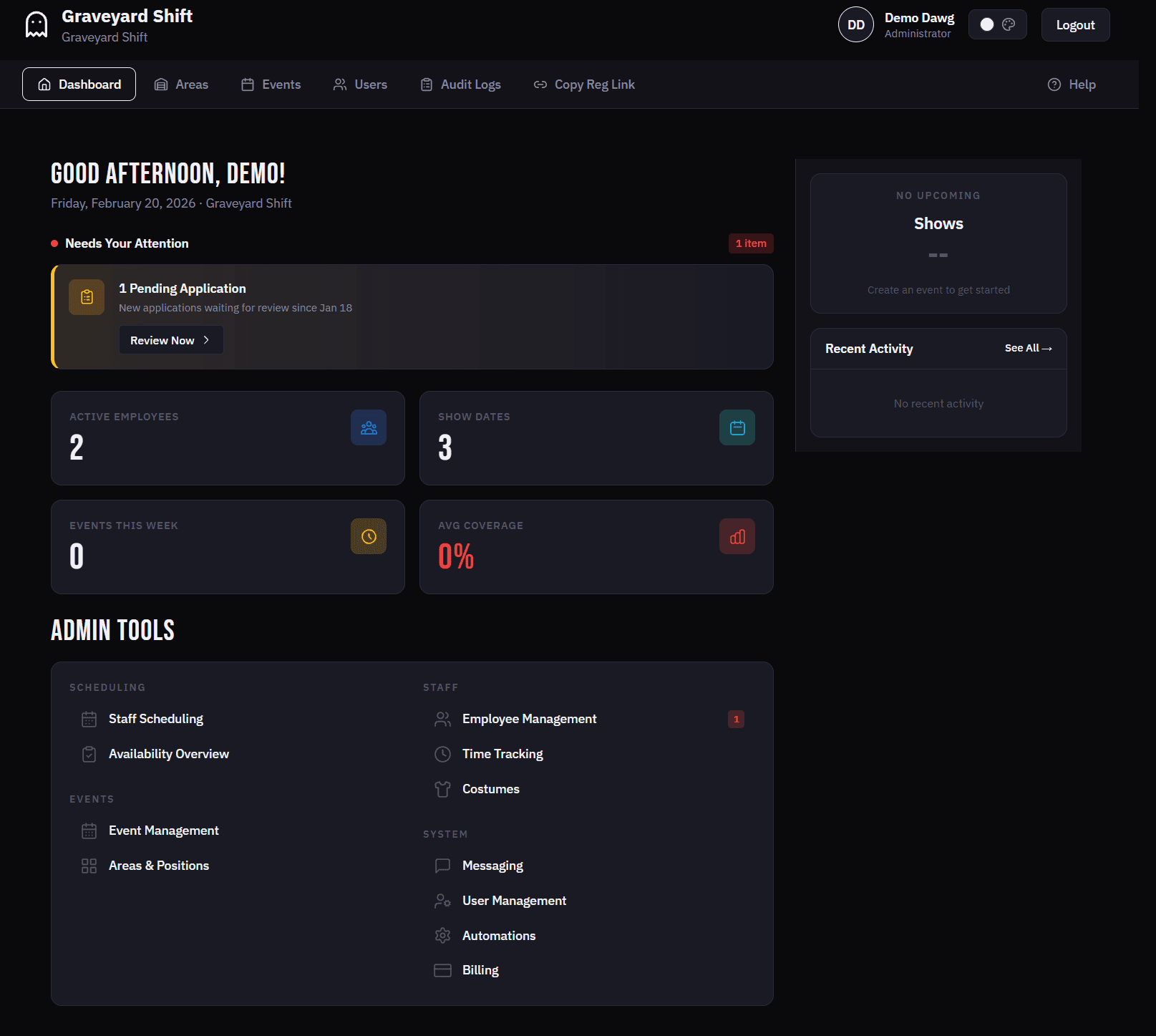Select the Costumes tool icon
1156x1036 pixels.
click(x=442, y=789)
